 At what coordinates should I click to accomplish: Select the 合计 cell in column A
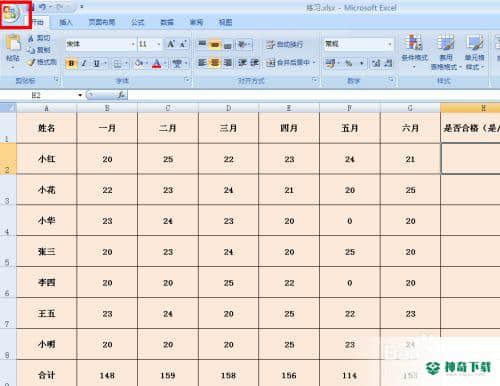[47, 373]
